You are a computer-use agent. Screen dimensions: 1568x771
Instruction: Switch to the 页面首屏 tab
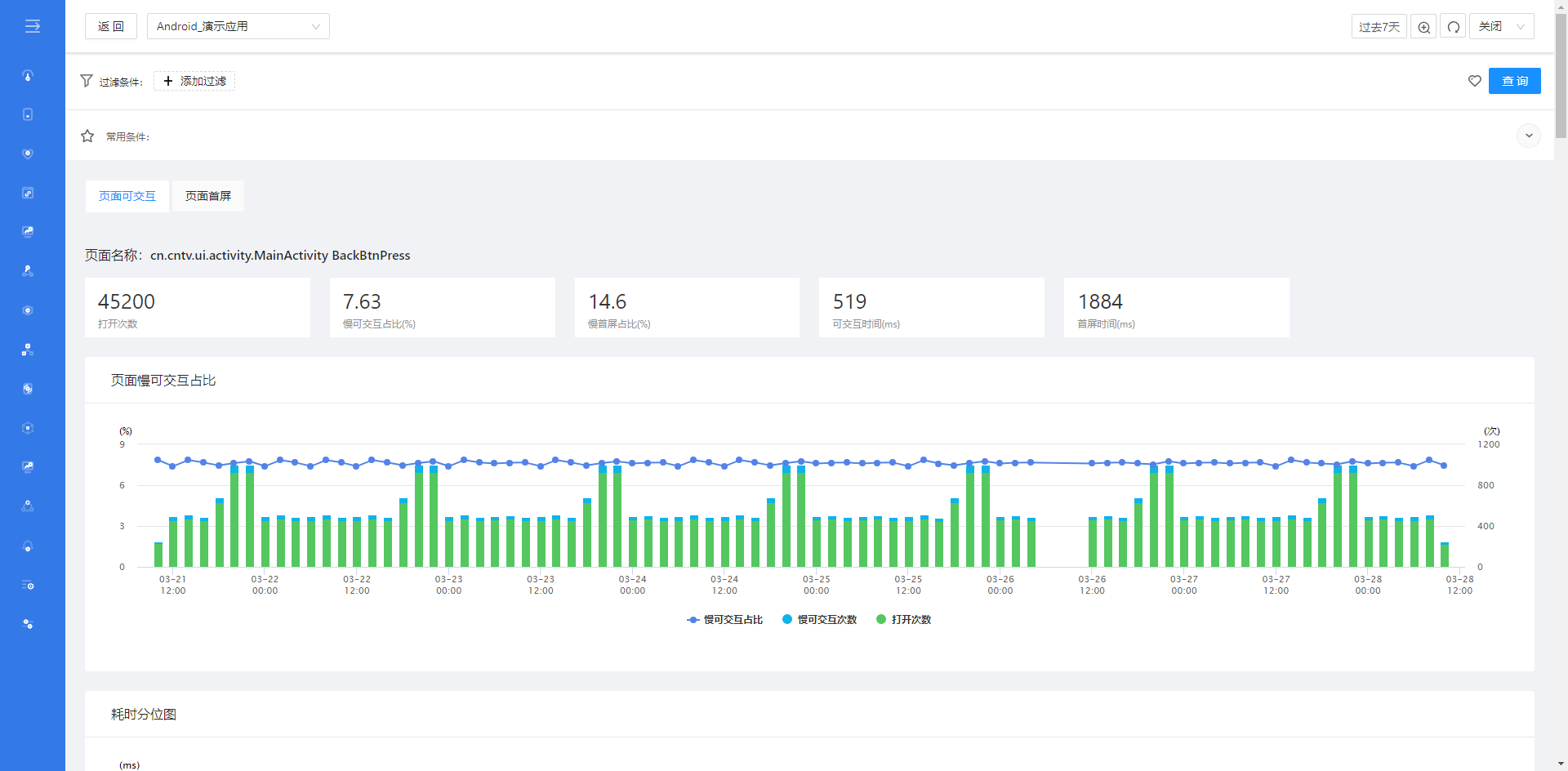208,196
